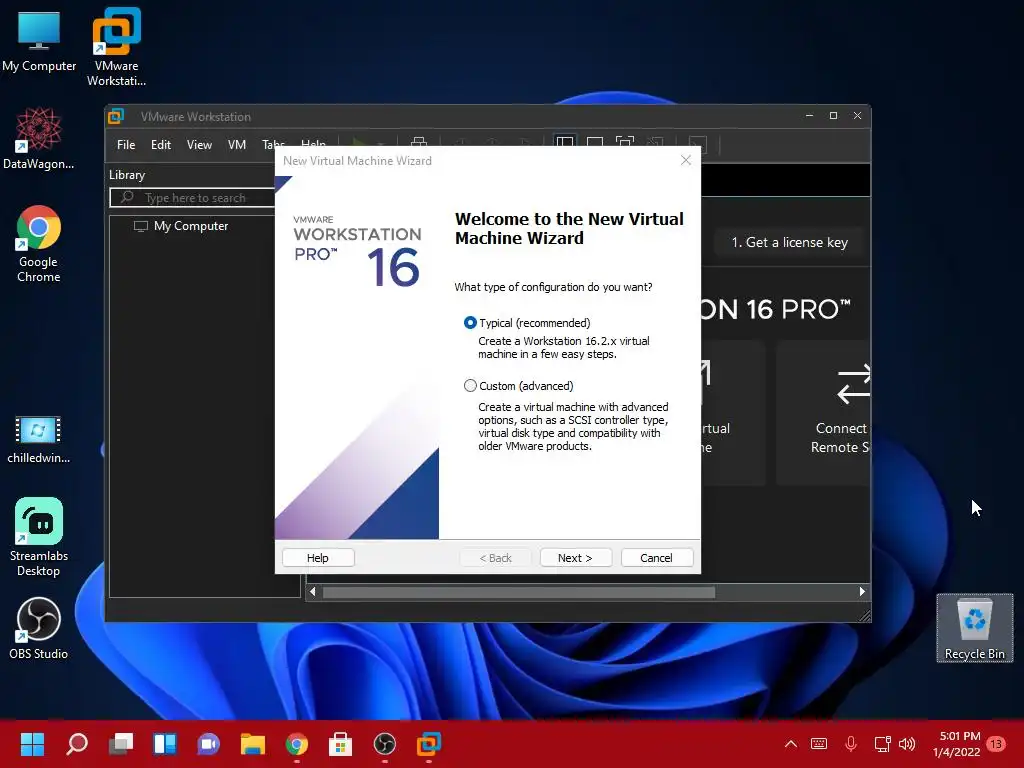This screenshot has width=1024, height=768.
Task: Open Help from the wizard dialog
Action: pos(318,558)
